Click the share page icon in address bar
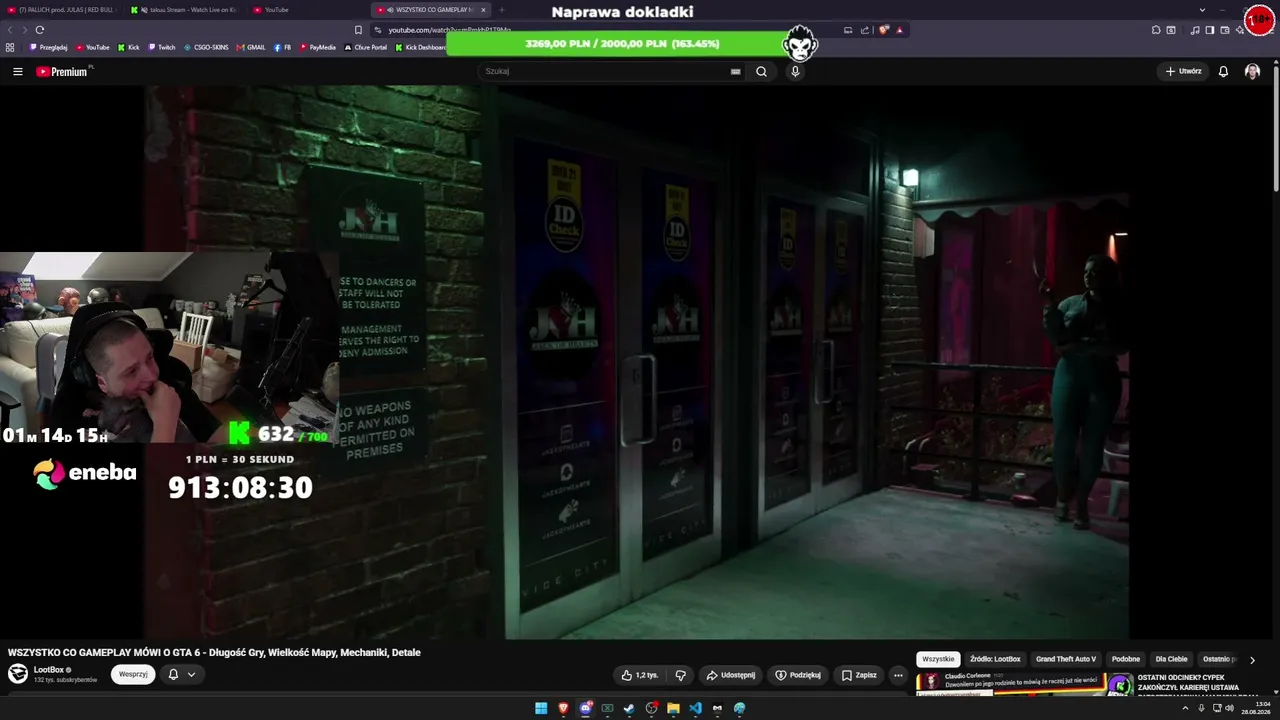Viewport: 1280px width, 720px height. (865, 30)
